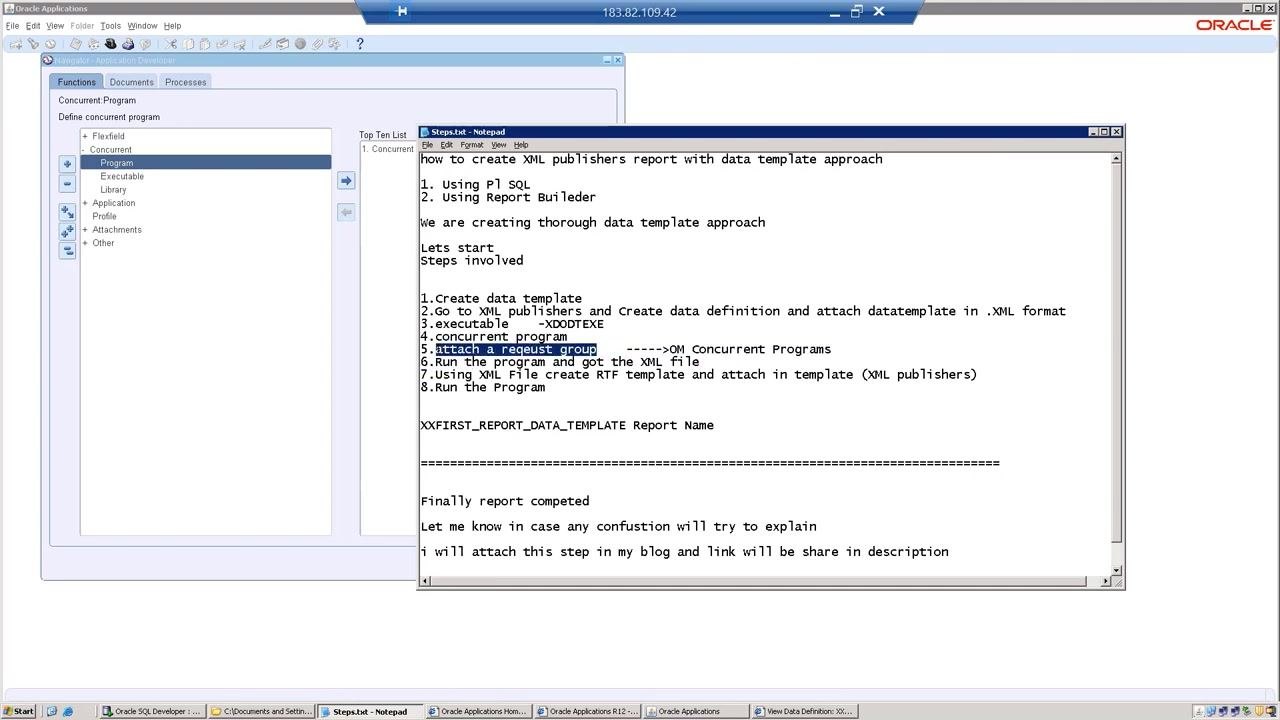Viewport: 1280px width, 720px height.
Task: Expand the Application tree node
Action: (85, 203)
